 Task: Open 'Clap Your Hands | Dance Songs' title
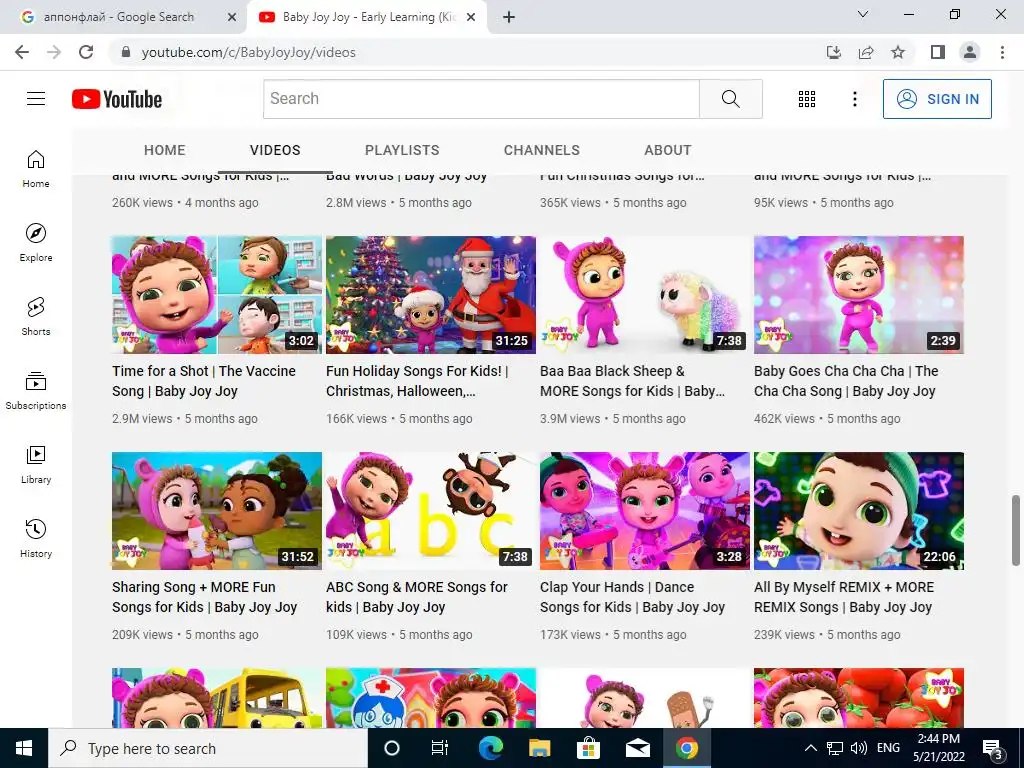(x=632, y=597)
